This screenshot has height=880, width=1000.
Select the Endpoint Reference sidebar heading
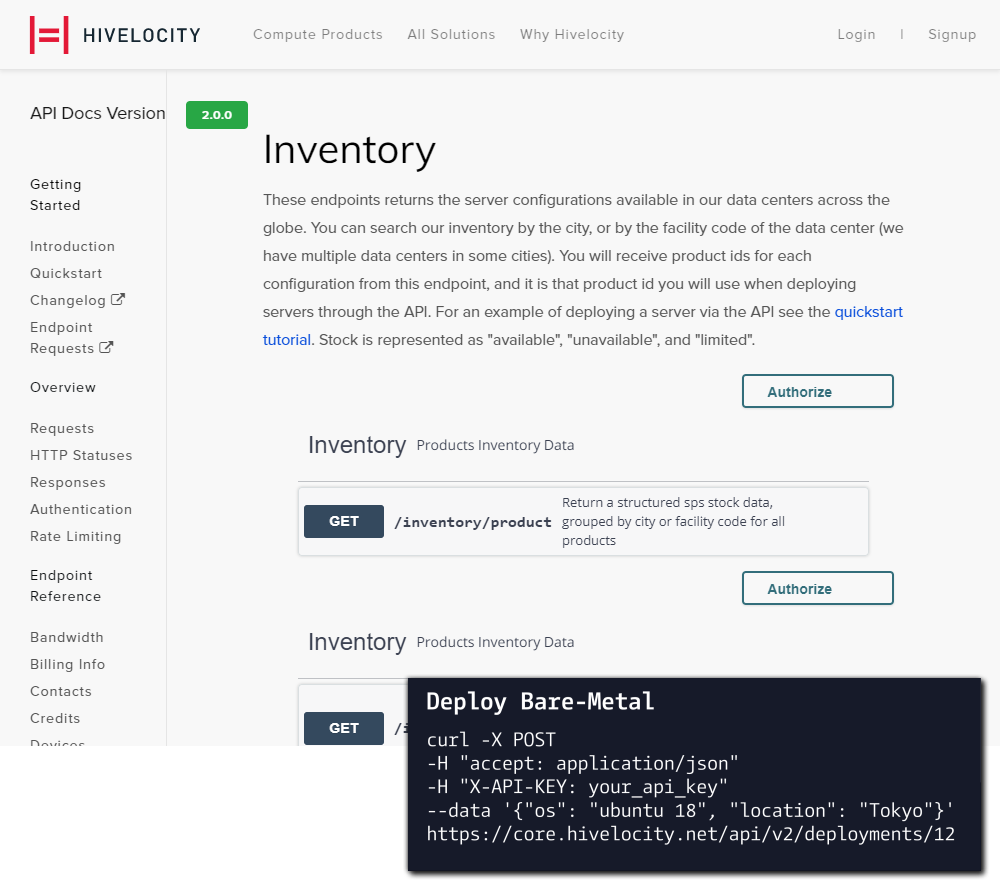pos(66,585)
